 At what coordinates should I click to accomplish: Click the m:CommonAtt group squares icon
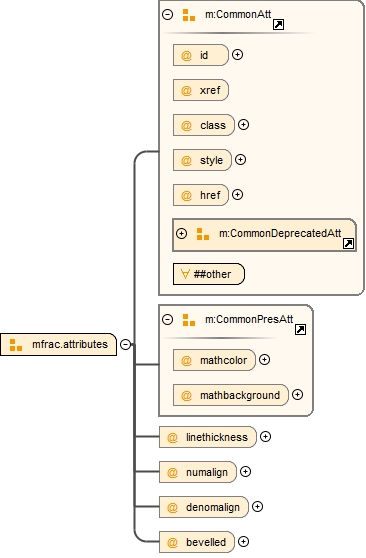click(189, 15)
